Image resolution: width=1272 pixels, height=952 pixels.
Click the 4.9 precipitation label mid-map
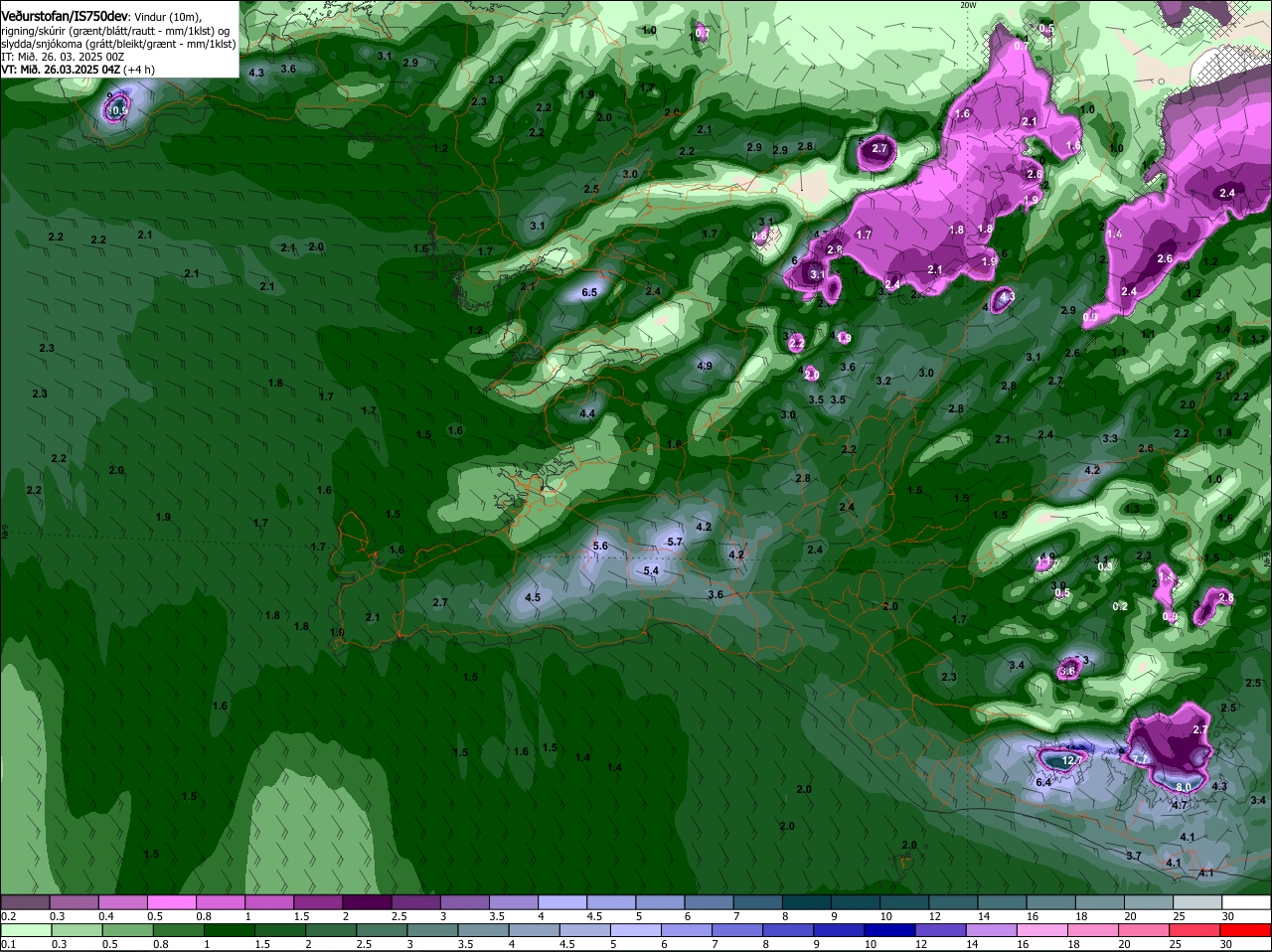(x=705, y=366)
